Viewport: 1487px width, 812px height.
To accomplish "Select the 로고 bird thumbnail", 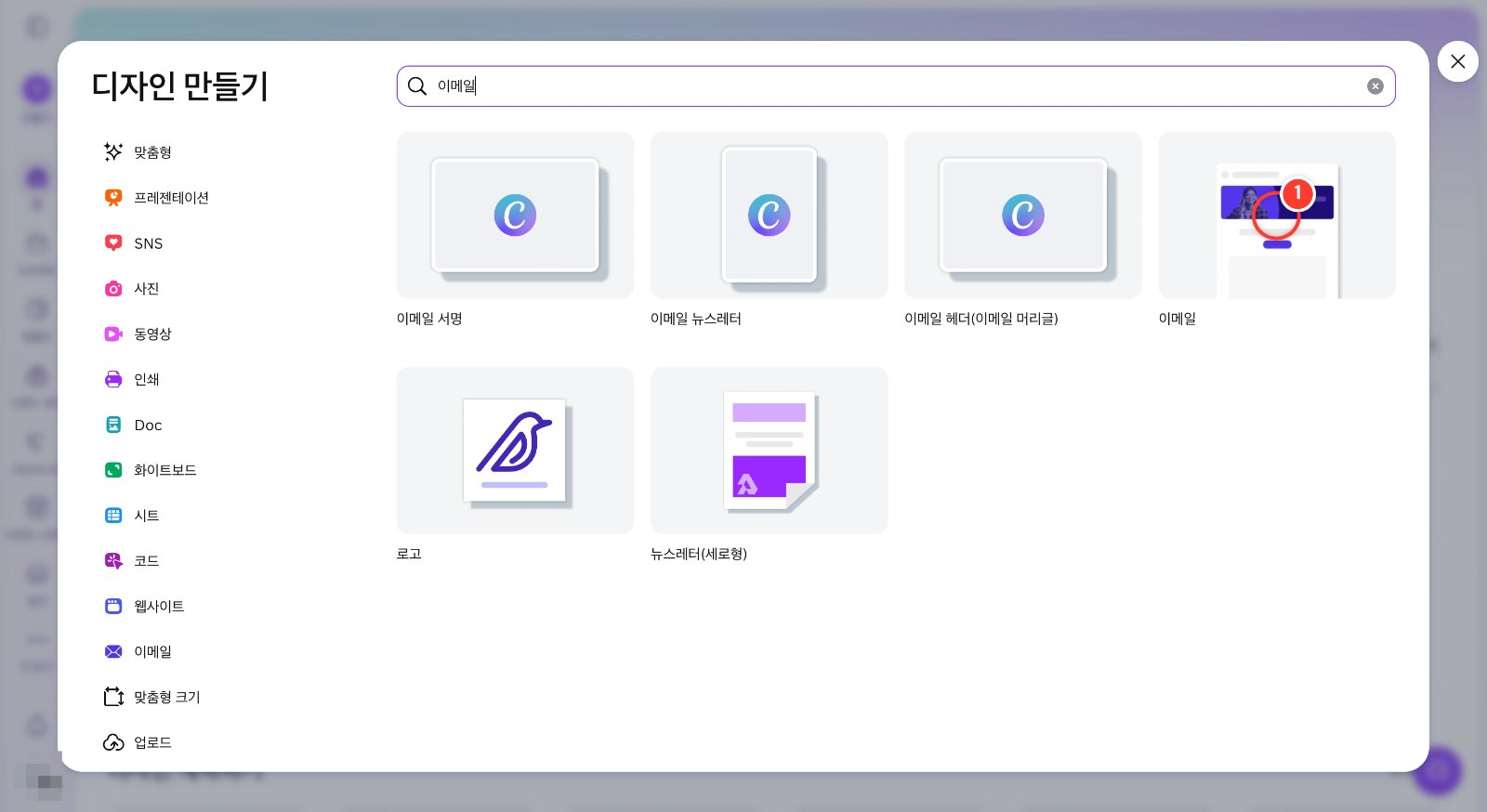I will point(515,451).
